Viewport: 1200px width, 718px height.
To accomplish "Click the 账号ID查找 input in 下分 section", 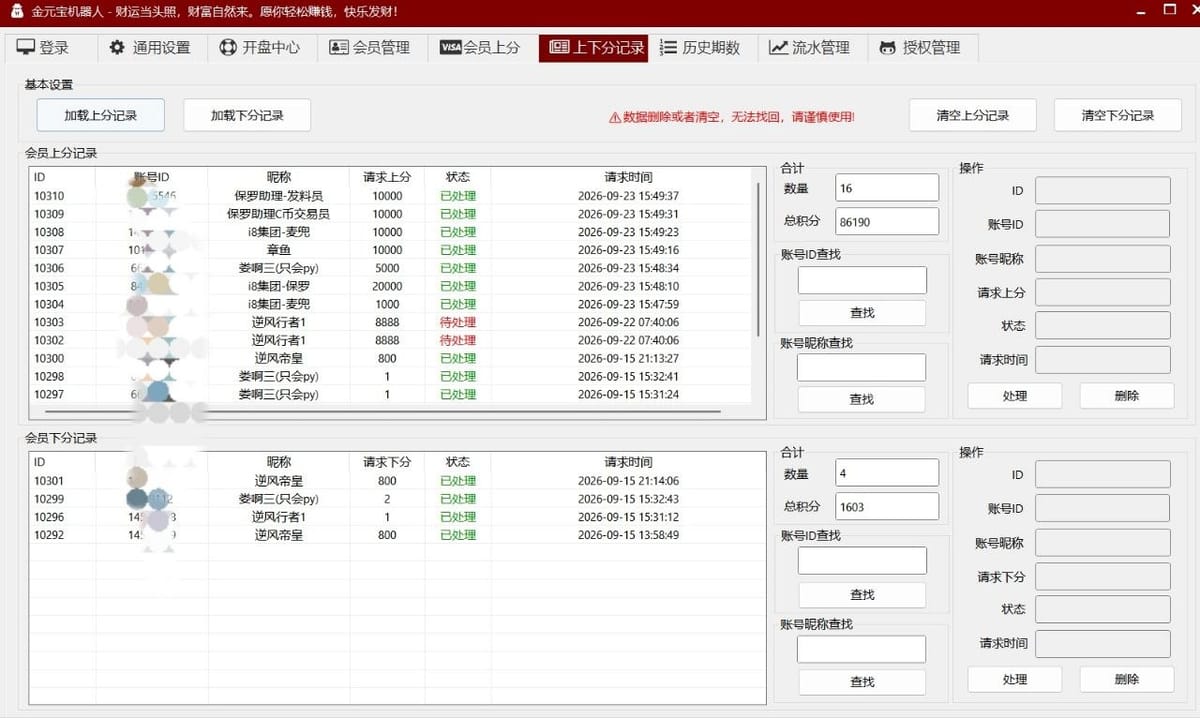I will click(x=862, y=561).
